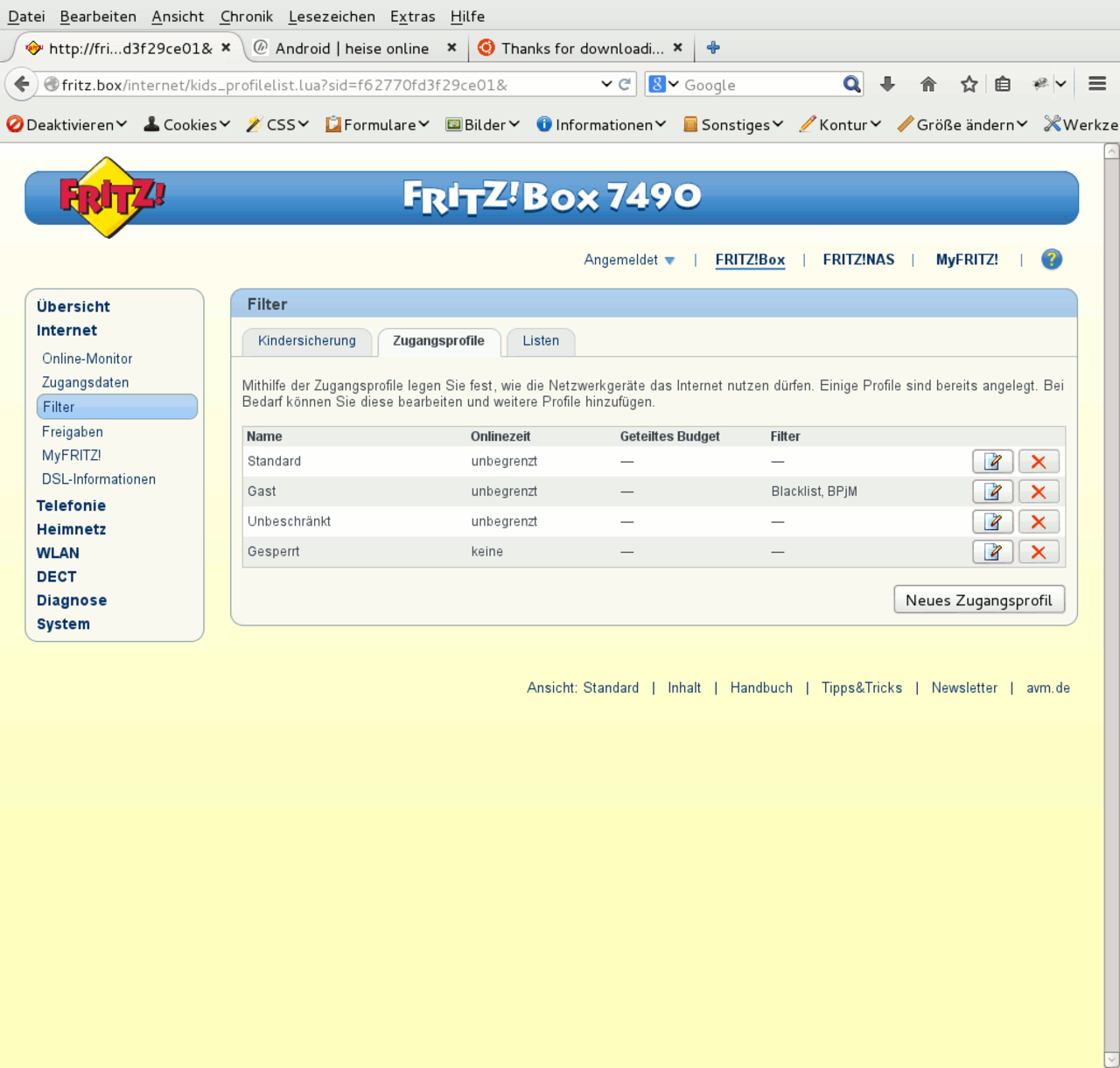
Task: Edit the Standard access profile
Action: coord(992,462)
